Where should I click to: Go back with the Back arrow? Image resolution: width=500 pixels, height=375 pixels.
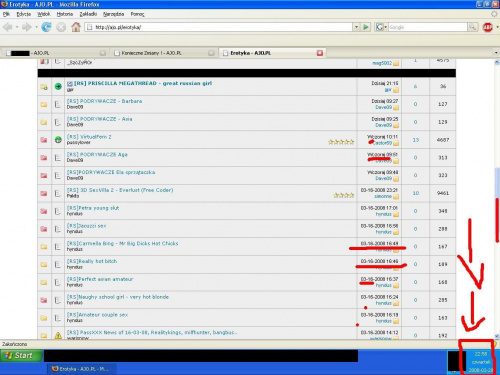(8, 27)
